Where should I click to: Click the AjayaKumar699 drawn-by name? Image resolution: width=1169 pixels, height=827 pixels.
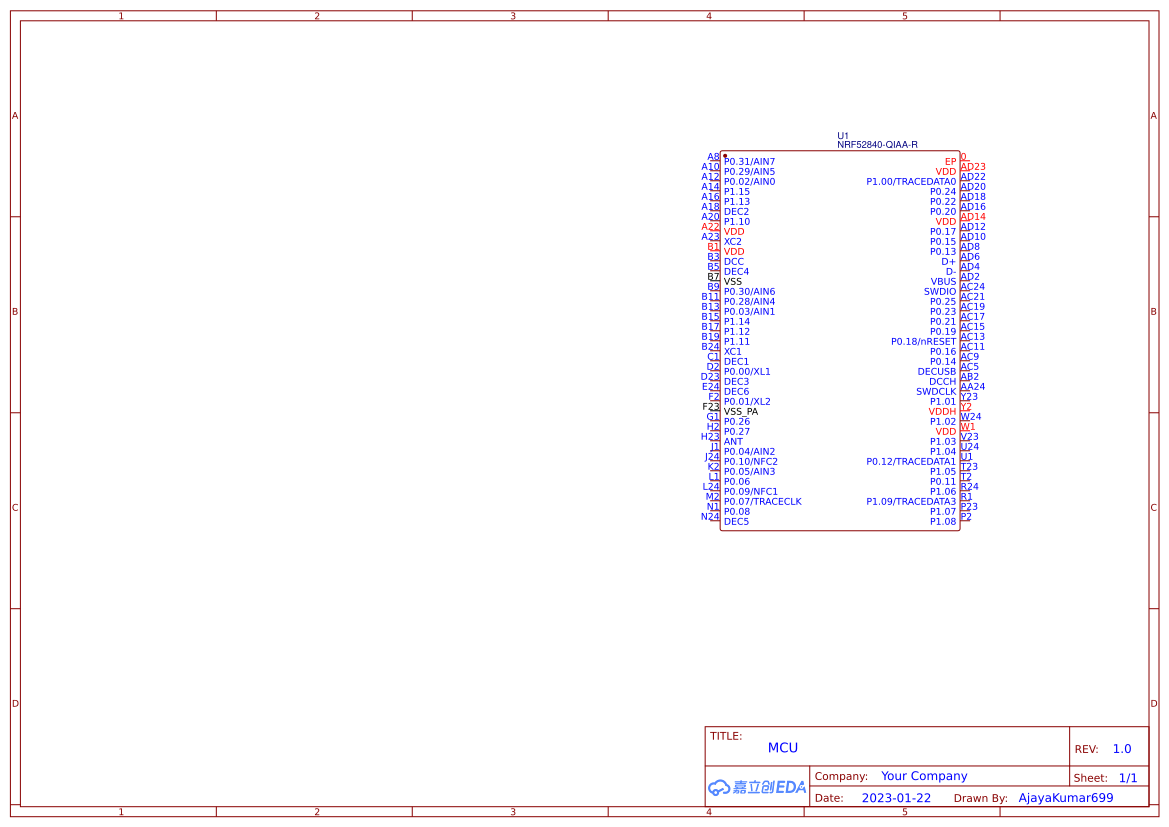1065,797
